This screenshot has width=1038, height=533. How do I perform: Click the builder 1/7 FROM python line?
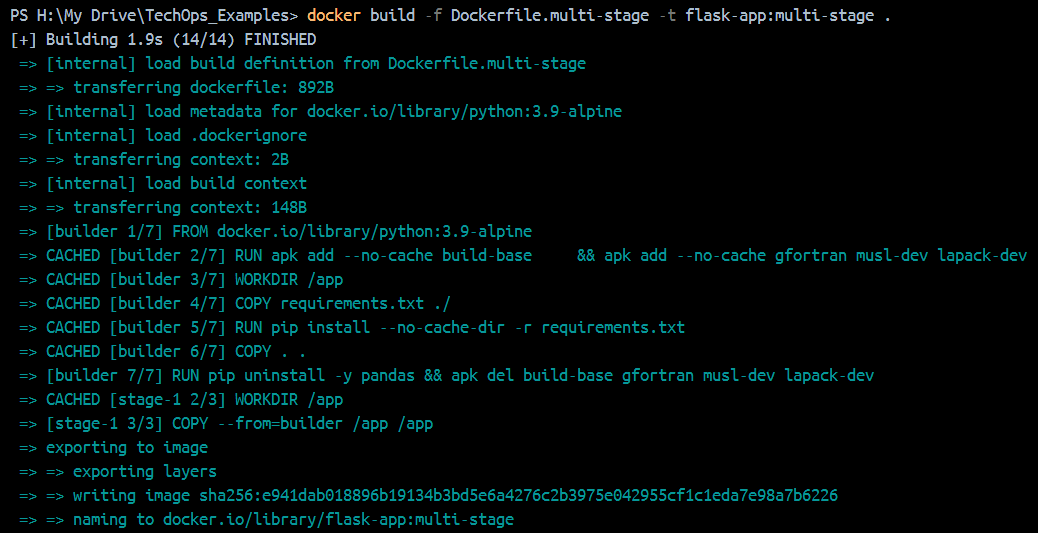pos(275,232)
